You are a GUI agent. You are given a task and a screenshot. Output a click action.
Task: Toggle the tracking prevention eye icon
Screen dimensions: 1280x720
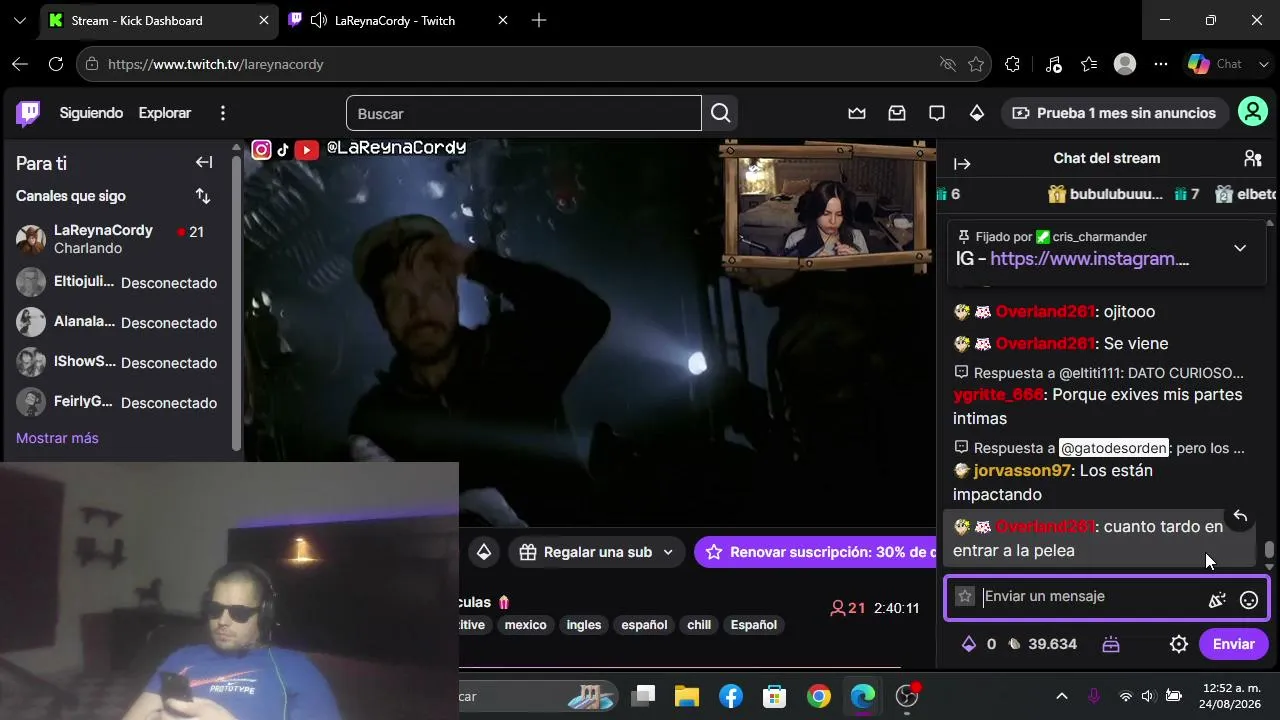click(948, 64)
